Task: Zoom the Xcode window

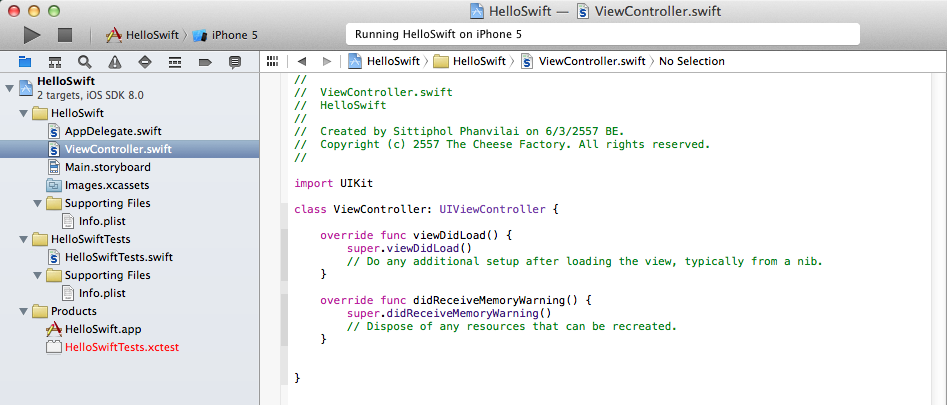Action: (x=54, y=10)
